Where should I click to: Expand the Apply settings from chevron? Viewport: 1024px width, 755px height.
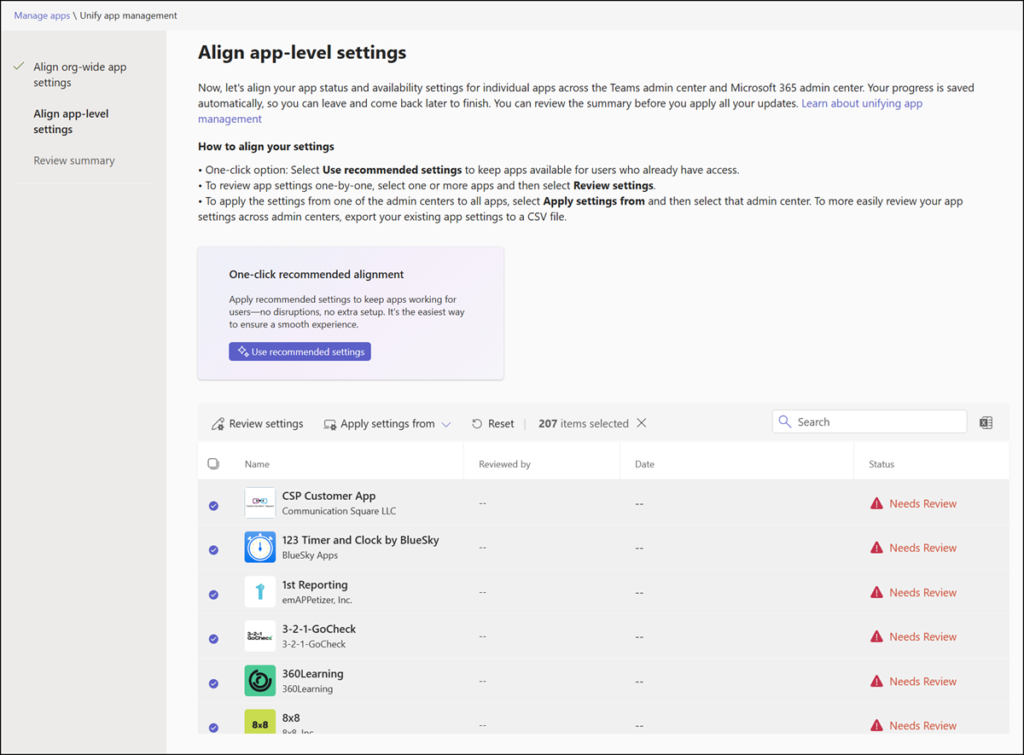446,425
